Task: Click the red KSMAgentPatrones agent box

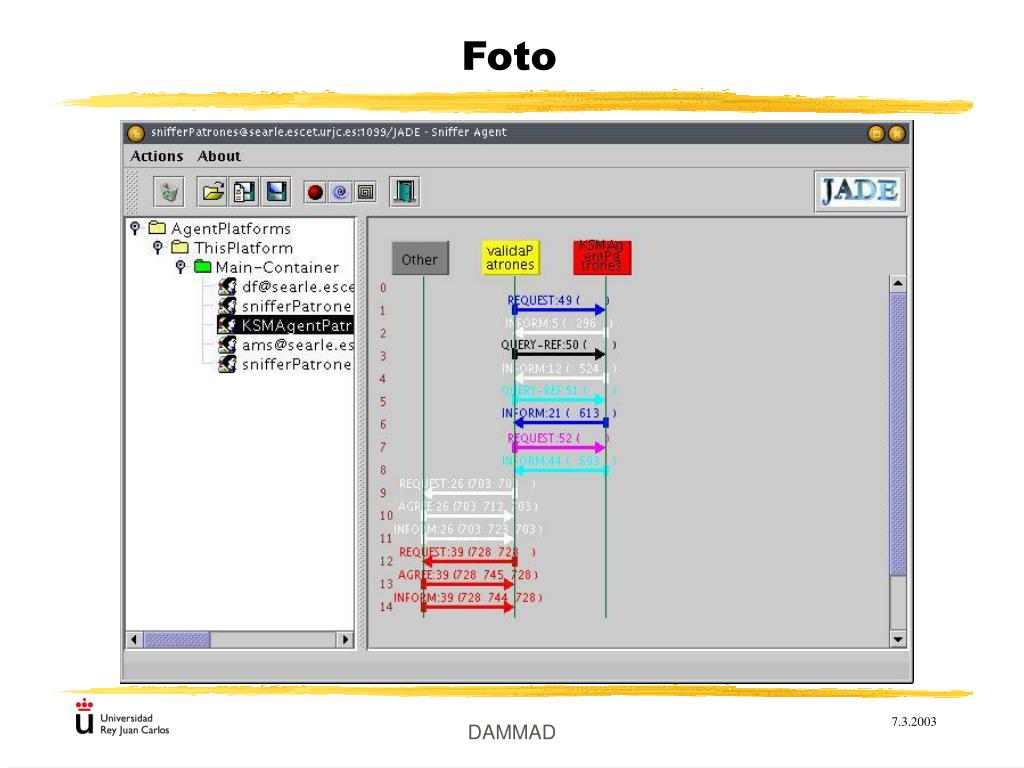Action: 601,257
